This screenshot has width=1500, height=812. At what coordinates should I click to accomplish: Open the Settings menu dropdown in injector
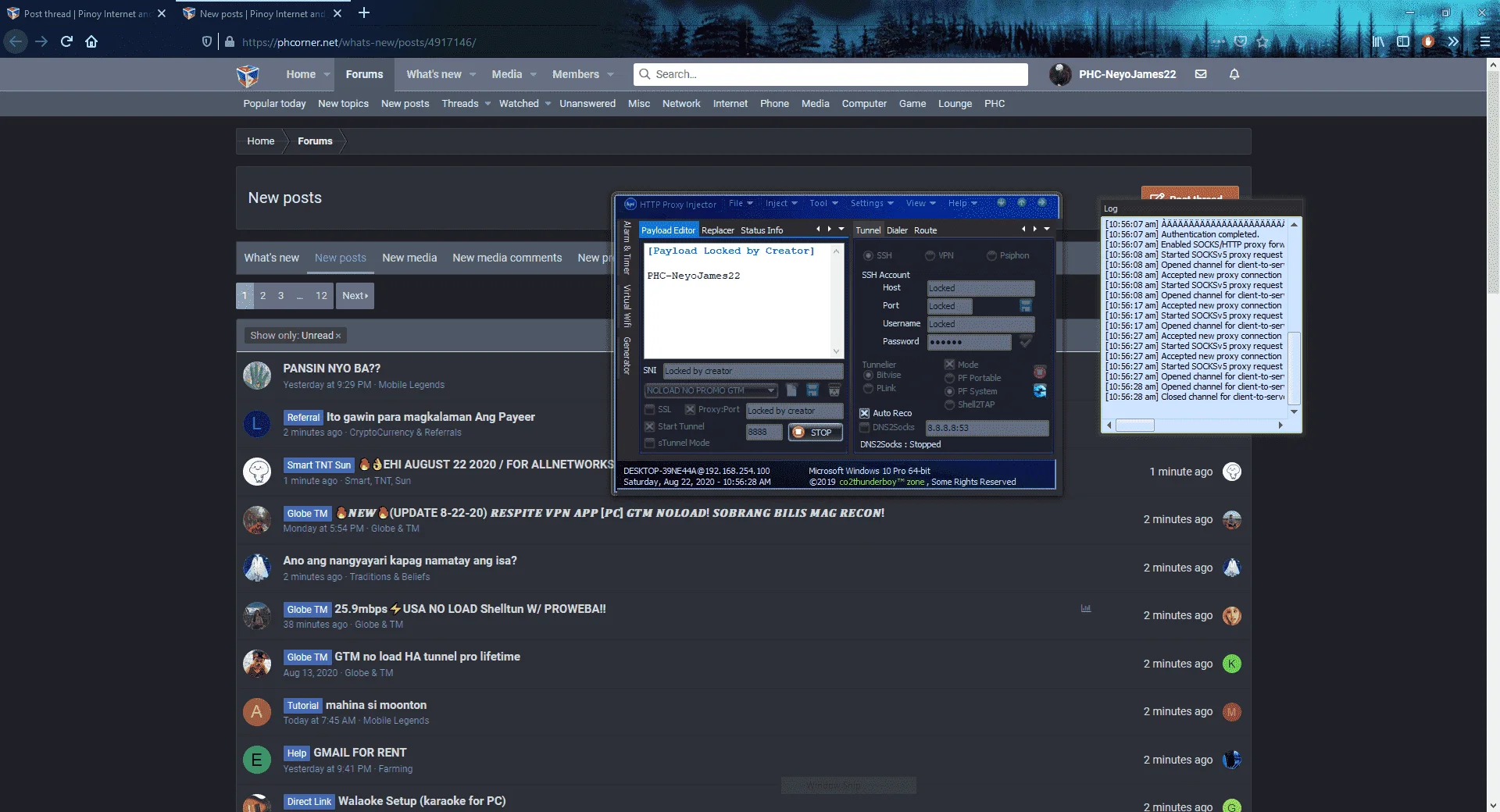(872, 203)
